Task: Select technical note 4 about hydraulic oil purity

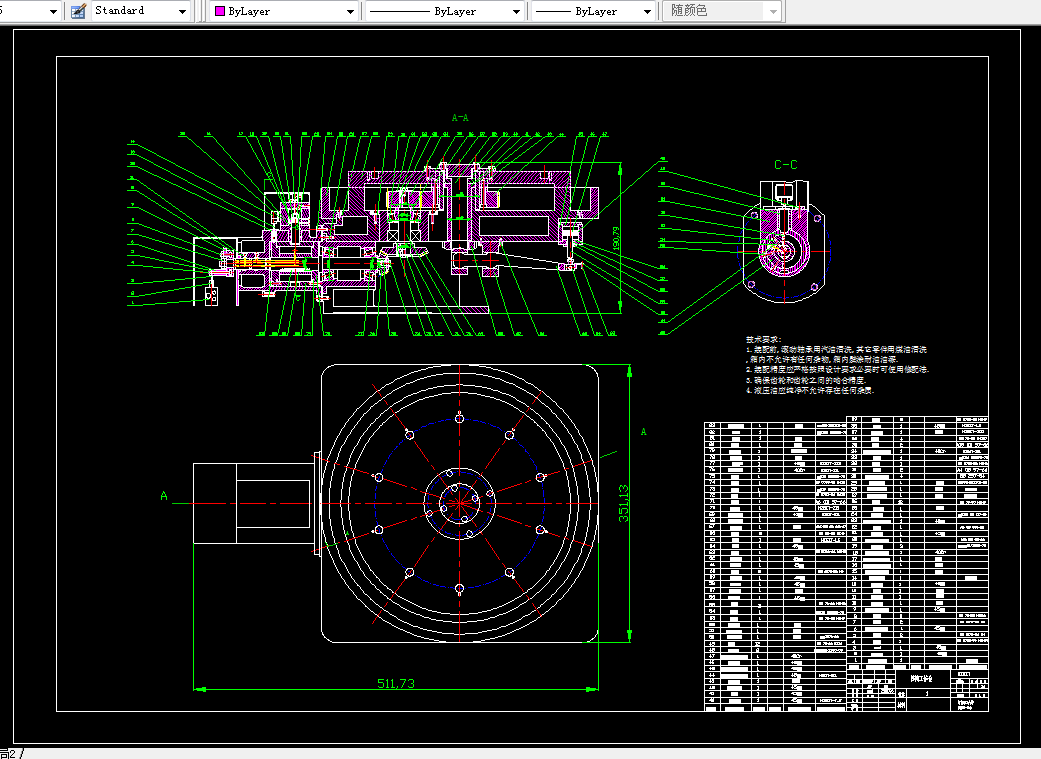Action: coord(811,391)
